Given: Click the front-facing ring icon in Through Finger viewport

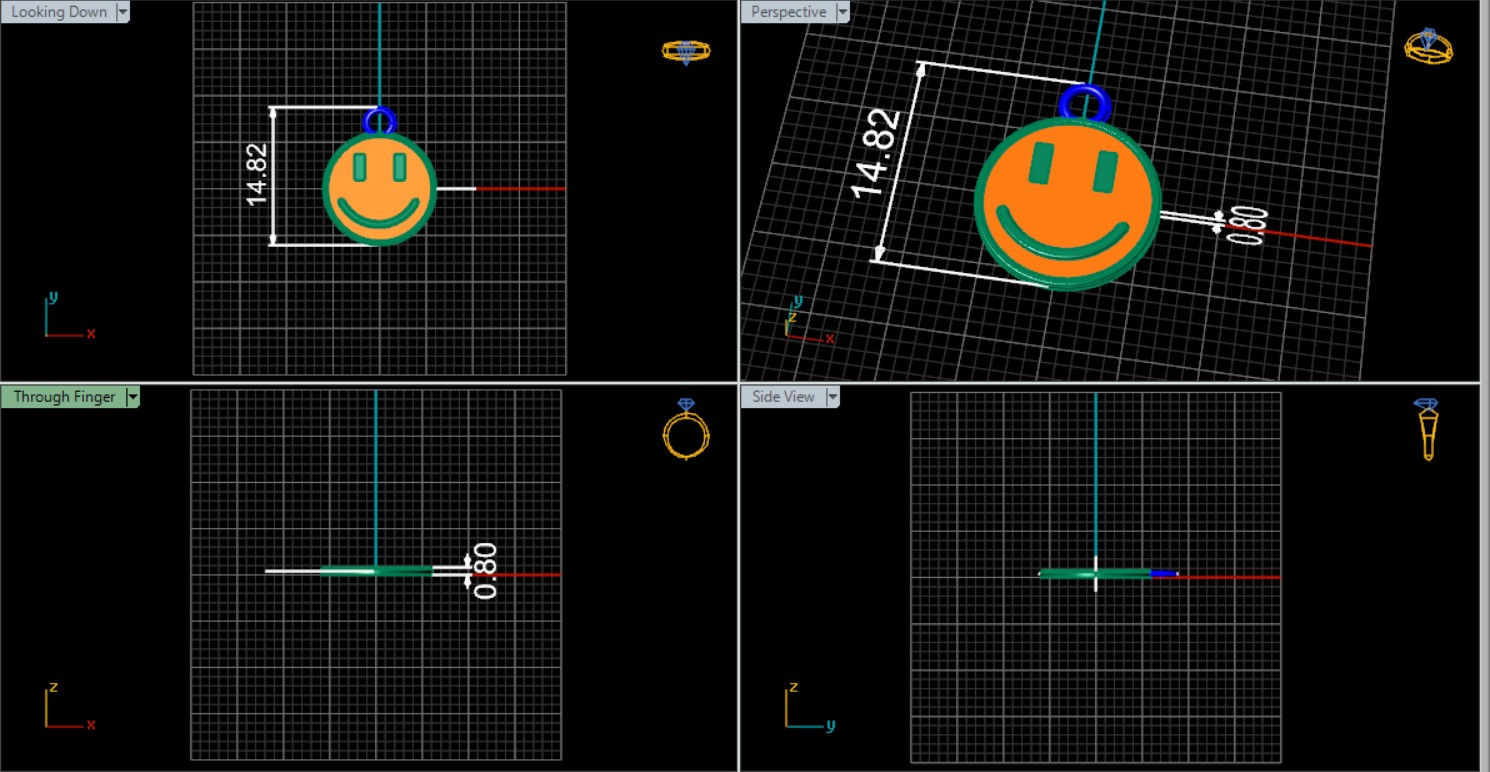Looking at the screenshot, I should click(x=686, y=431).
